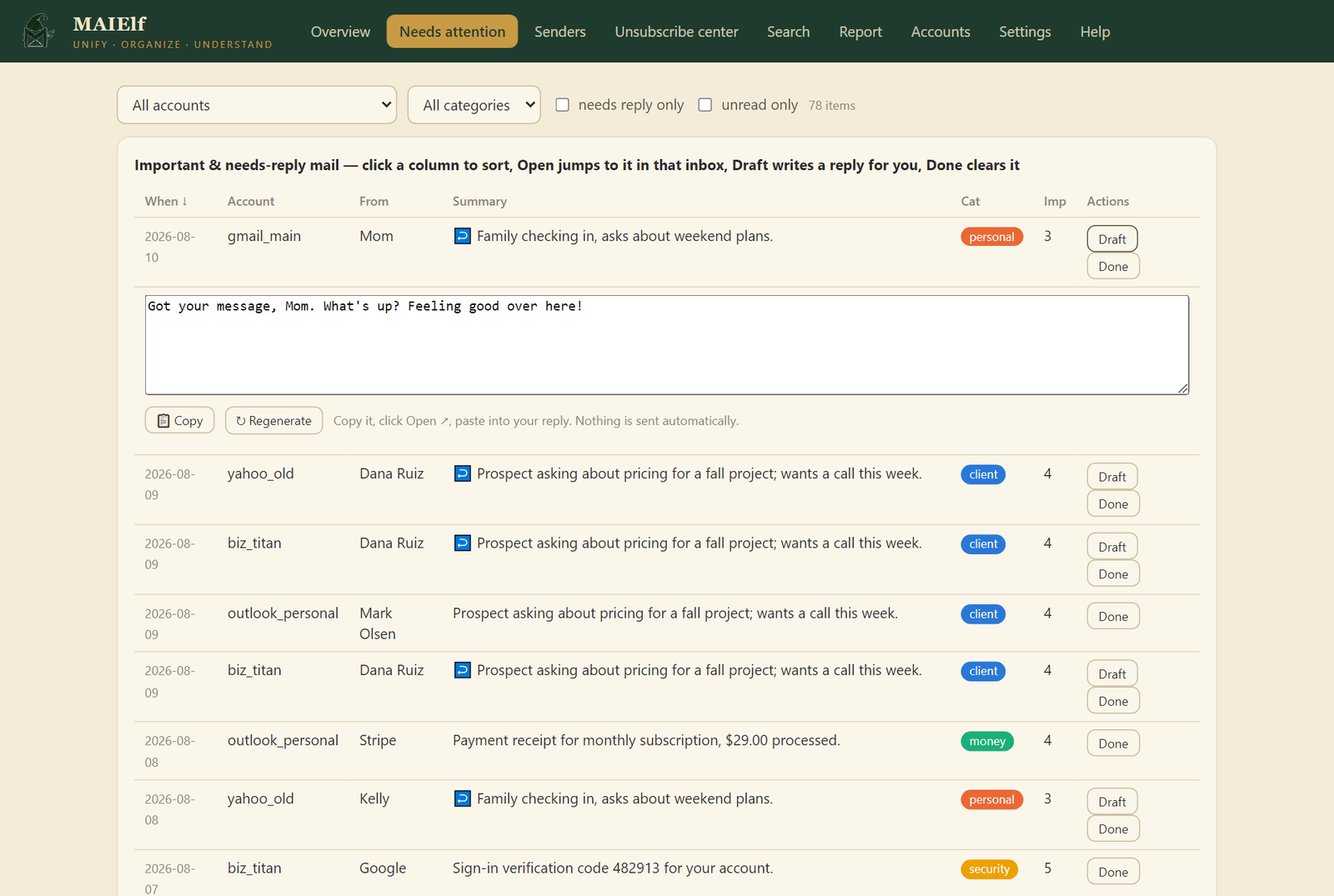Screen dimensions: 1334x896
Task: Mark Kelly's email as Done
Action: click(1113, 828)
